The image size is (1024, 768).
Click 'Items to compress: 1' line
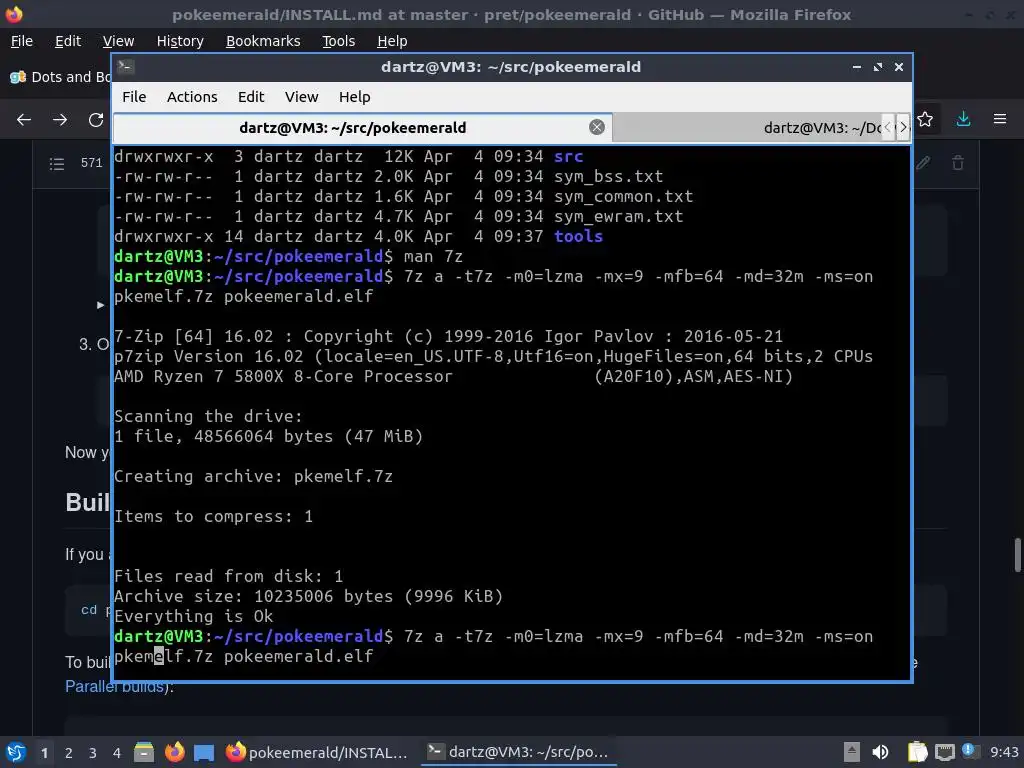point(214,517)
